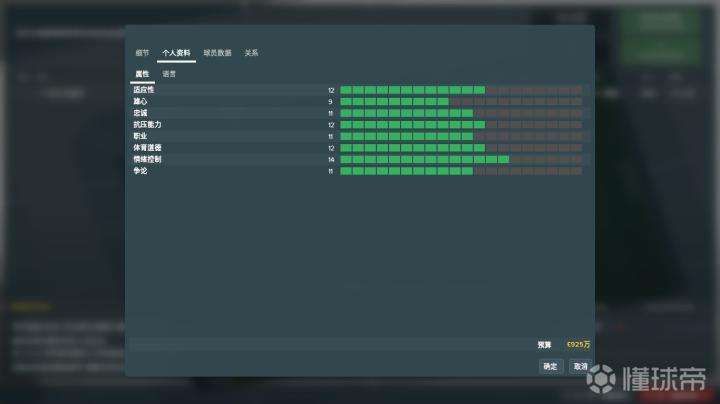This screenshot has width=720, height=404.
Task: Change the 争论 rating bar
Action: click(461, 171)
